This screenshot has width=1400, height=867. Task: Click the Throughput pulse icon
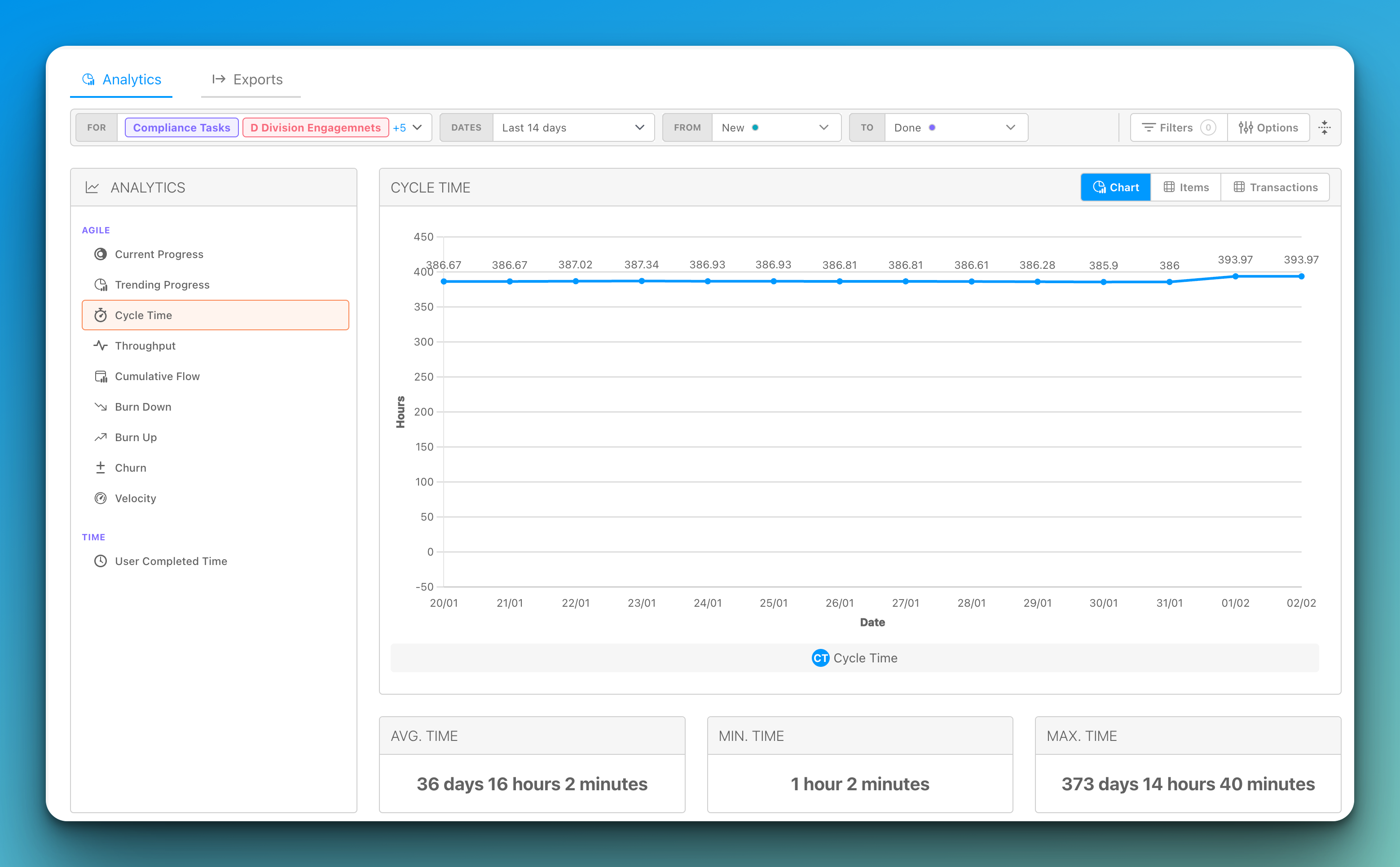point(101,346)
